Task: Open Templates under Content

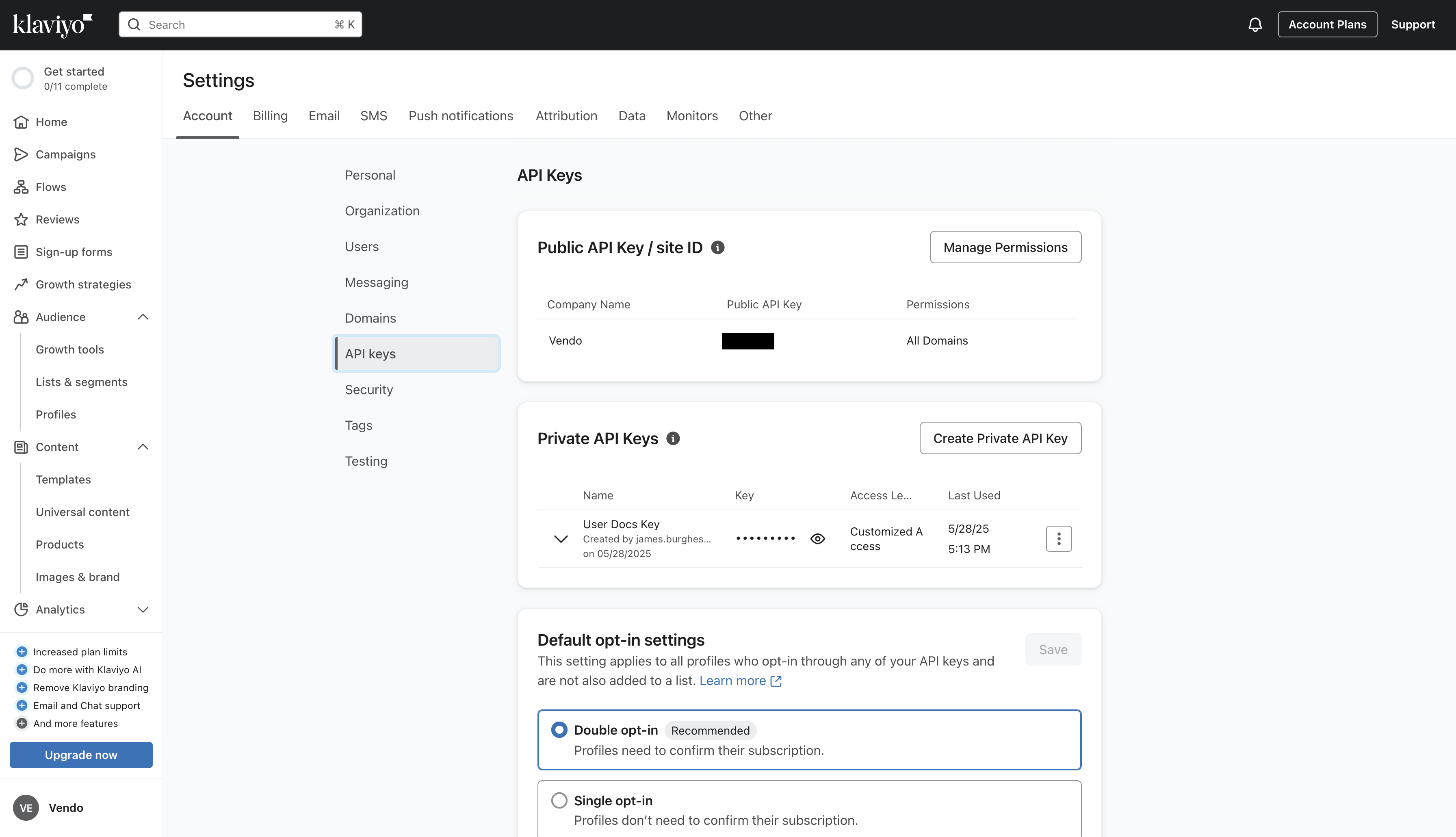Action: [63, 479]
